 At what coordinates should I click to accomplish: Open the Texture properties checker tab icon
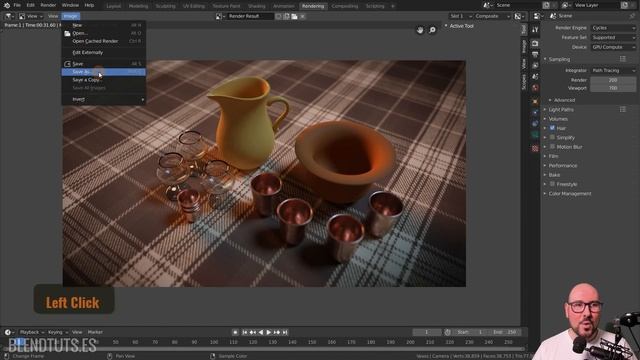click(535, 148)
